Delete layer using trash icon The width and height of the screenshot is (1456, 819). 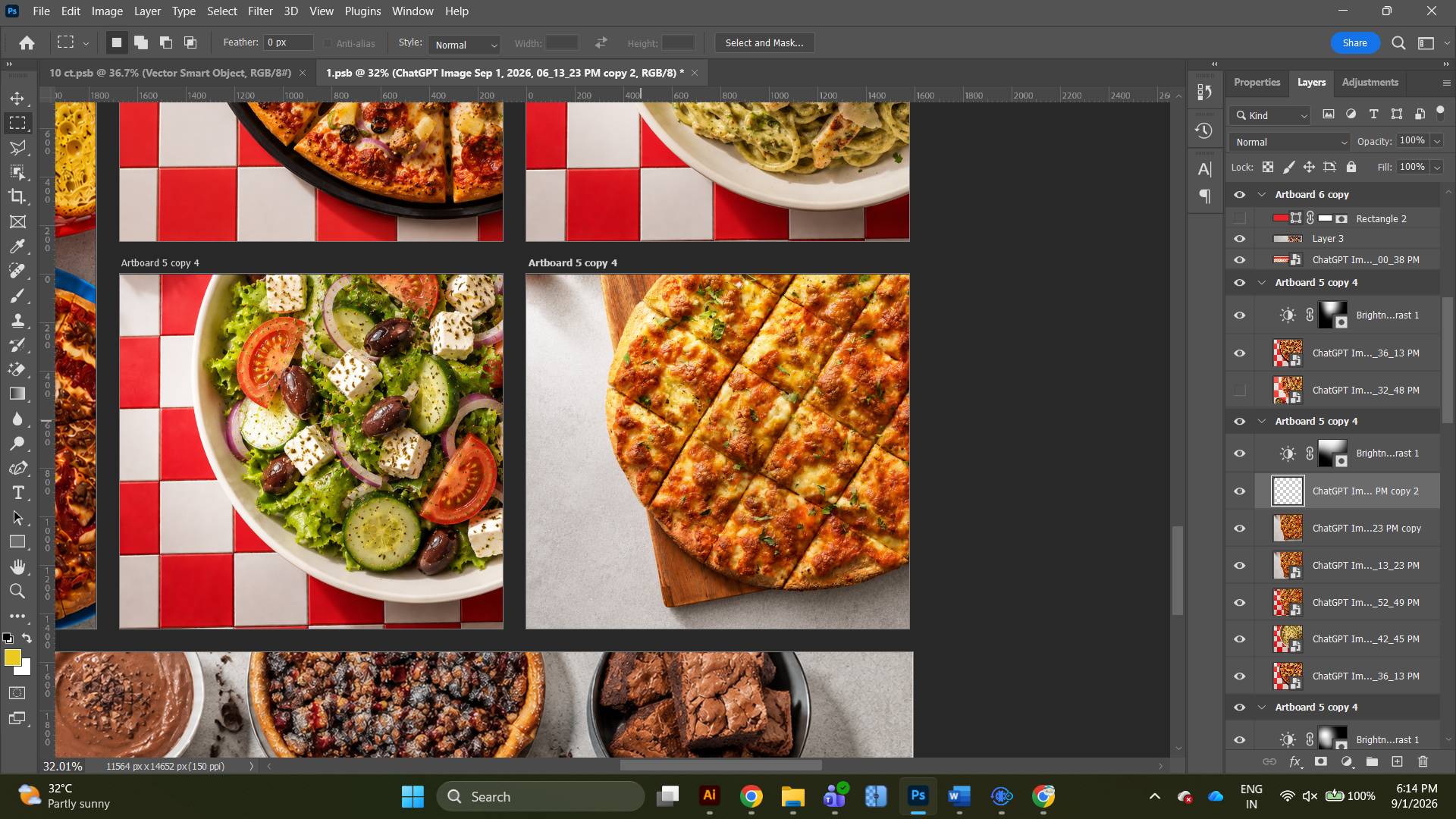[1423, 761]
